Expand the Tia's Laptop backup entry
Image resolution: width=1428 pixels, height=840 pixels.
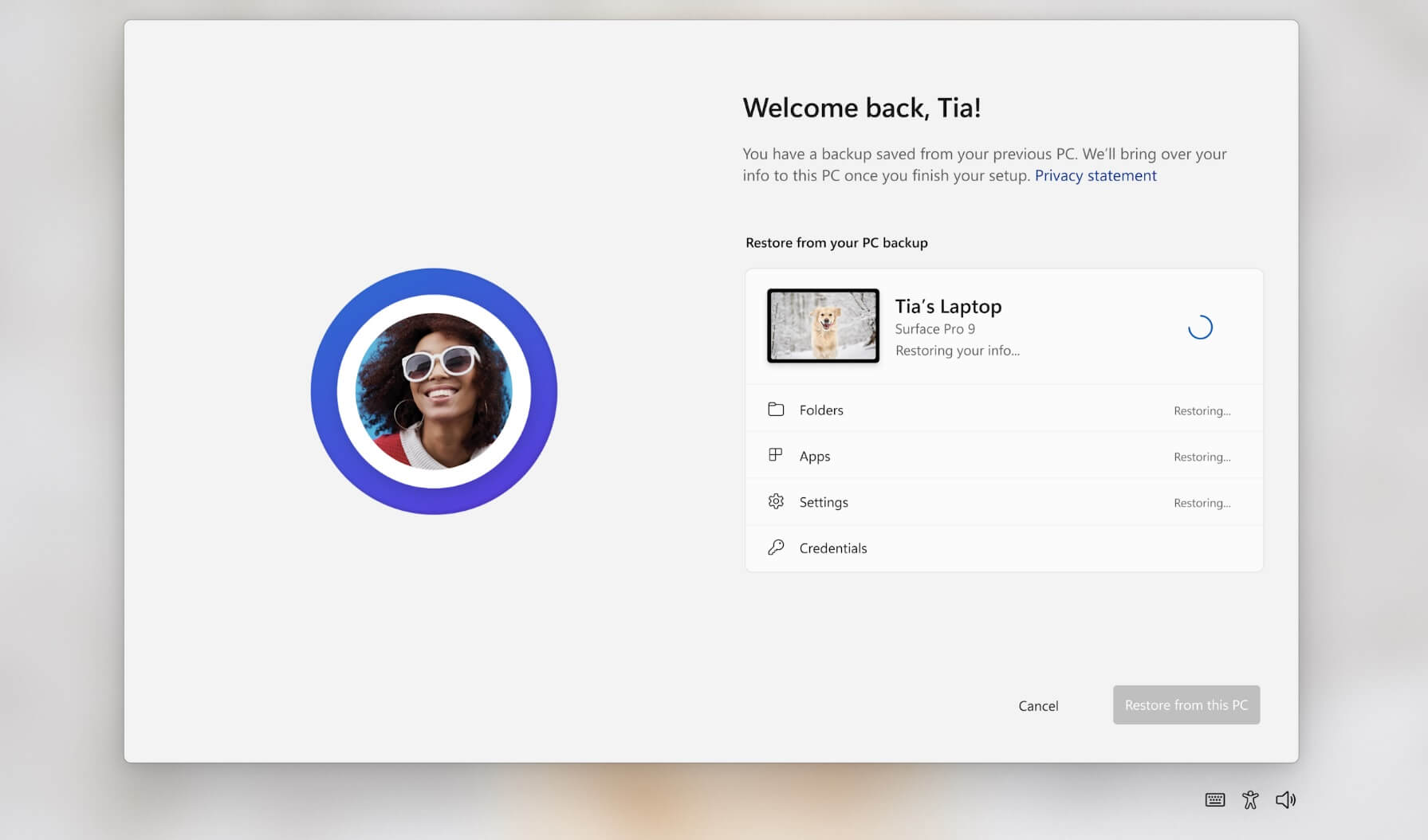pyautogui.click(x=1003, y=327)
